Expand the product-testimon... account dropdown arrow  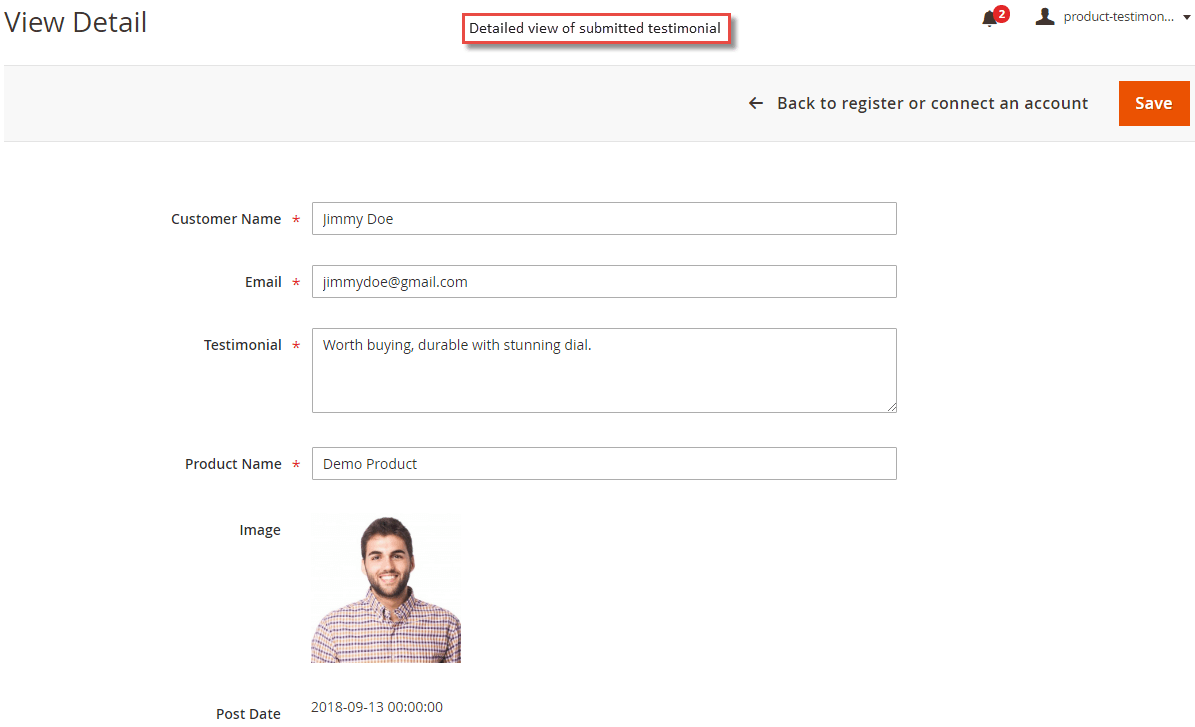click(1187, 18)
